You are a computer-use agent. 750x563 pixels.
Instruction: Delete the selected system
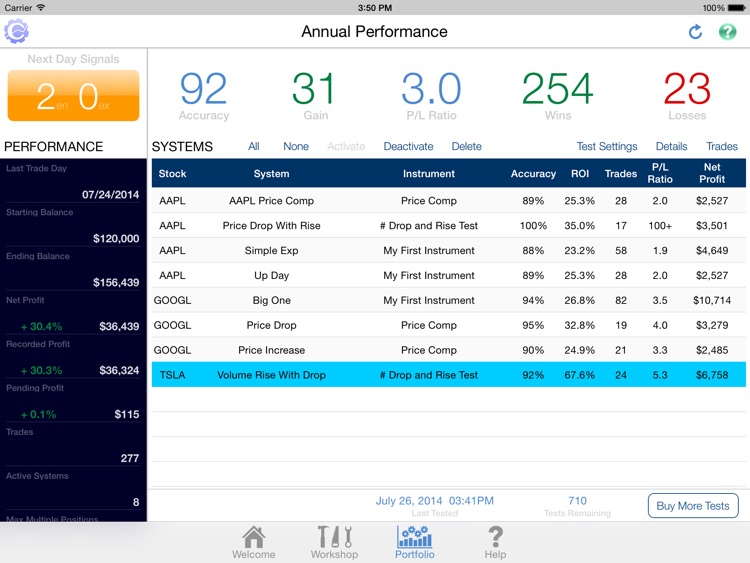466,146
